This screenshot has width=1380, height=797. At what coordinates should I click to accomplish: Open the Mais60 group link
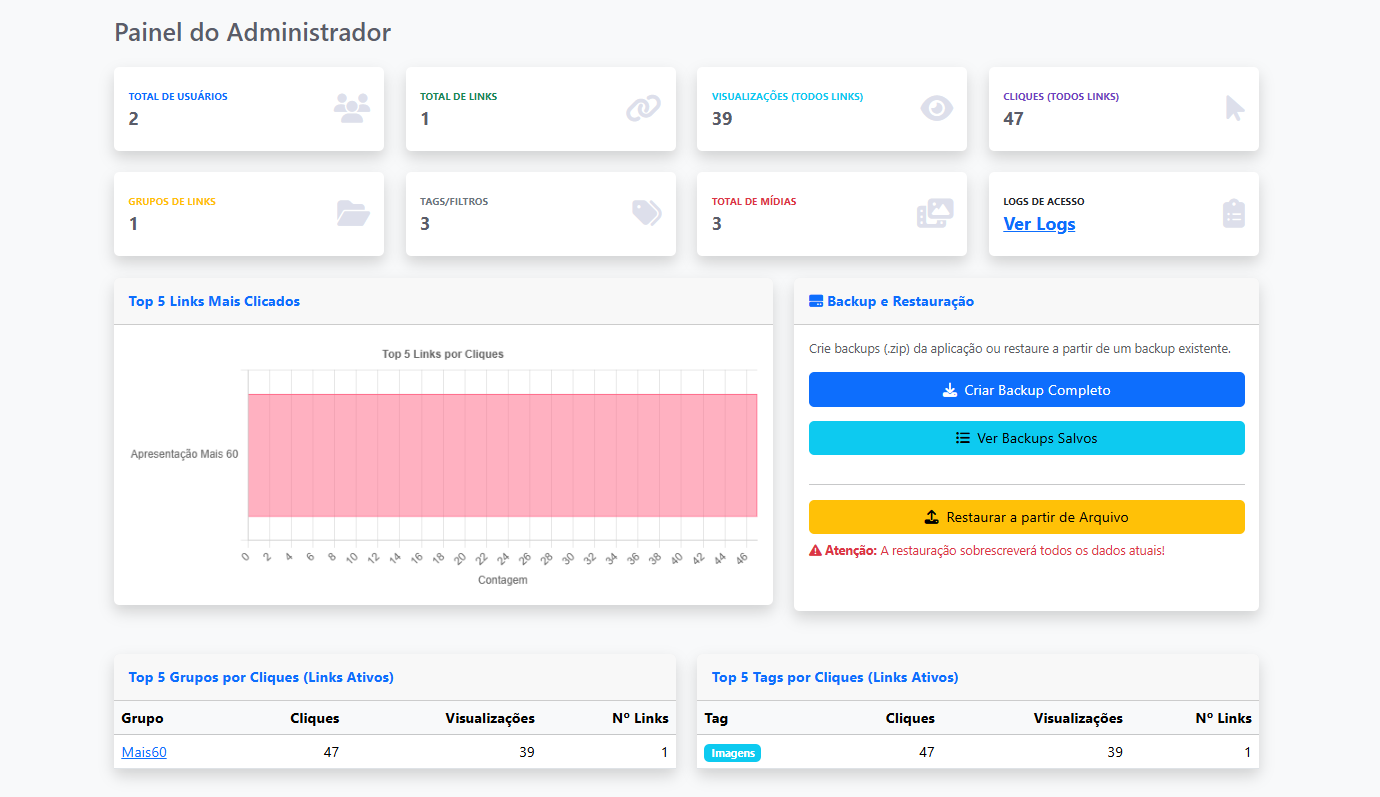tap(143, 752)
